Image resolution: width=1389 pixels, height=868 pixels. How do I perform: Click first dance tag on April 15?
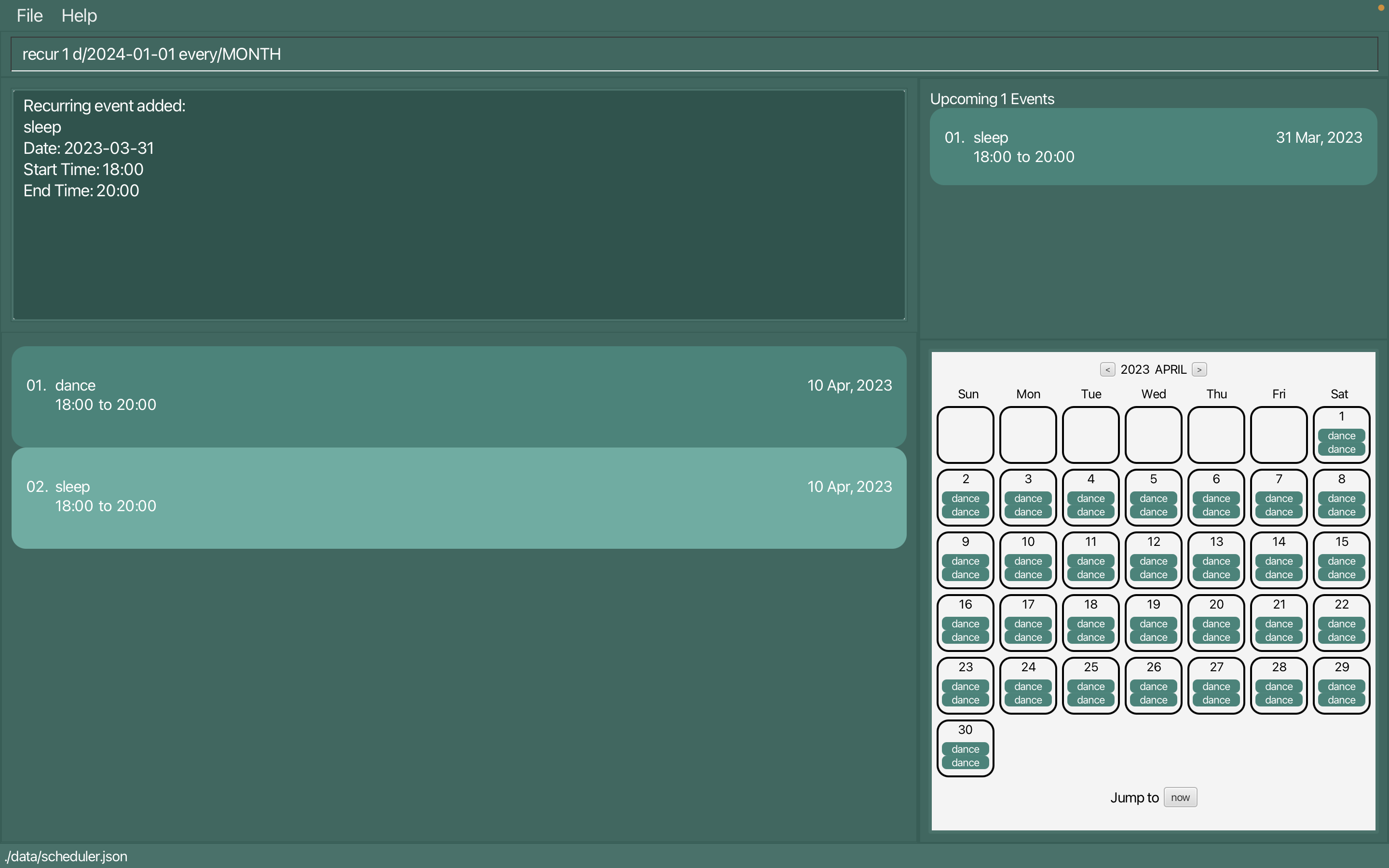point(1341,561)
